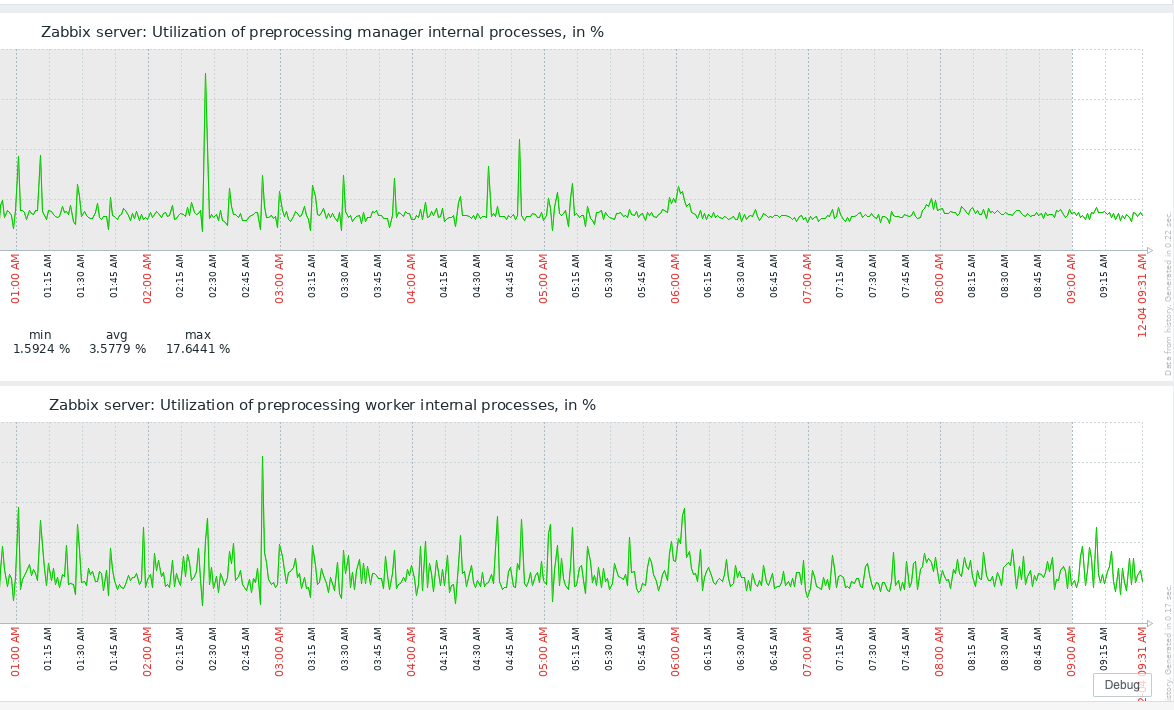1174x710 pixels.
Task: Click 04:30 AM label on worker graph
Action: click(477, 649)
